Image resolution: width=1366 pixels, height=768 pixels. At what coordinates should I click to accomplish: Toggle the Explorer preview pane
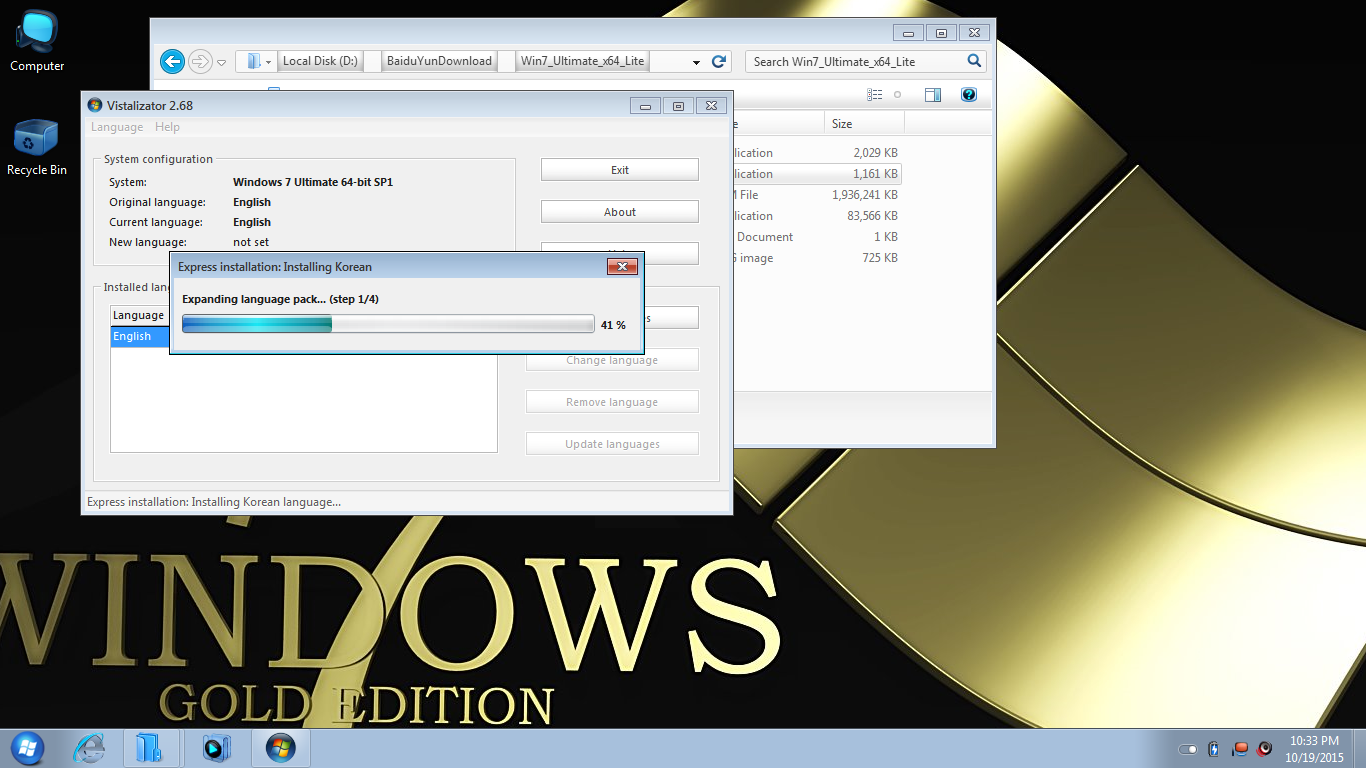933,95
